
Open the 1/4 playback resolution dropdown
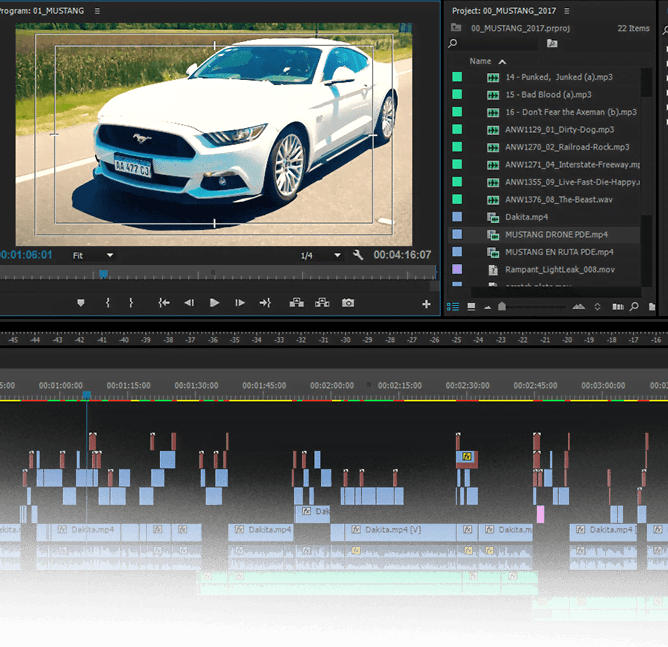click(320, 256)
